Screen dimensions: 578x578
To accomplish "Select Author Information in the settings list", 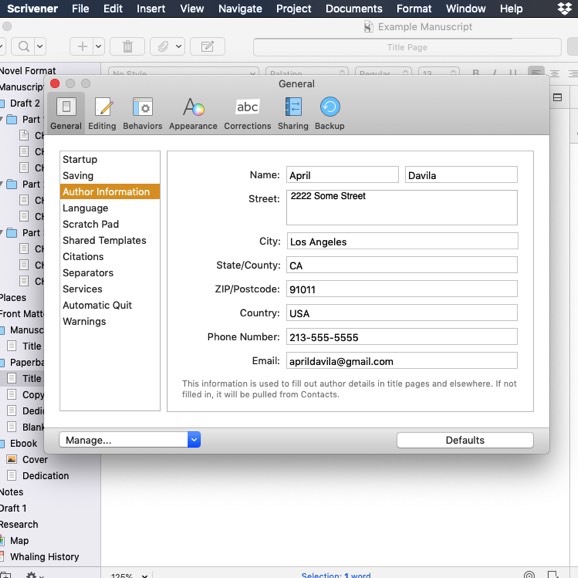I will [110, 192].
